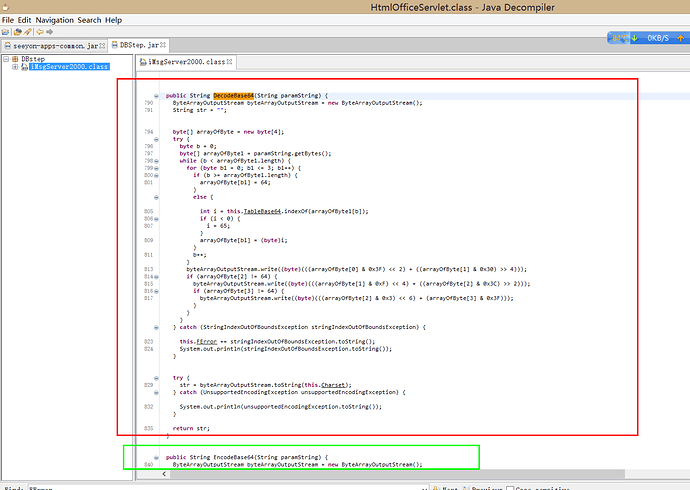690x490 pixels.
Task: Click the Search toolbar icon
Action: point(26,32)
